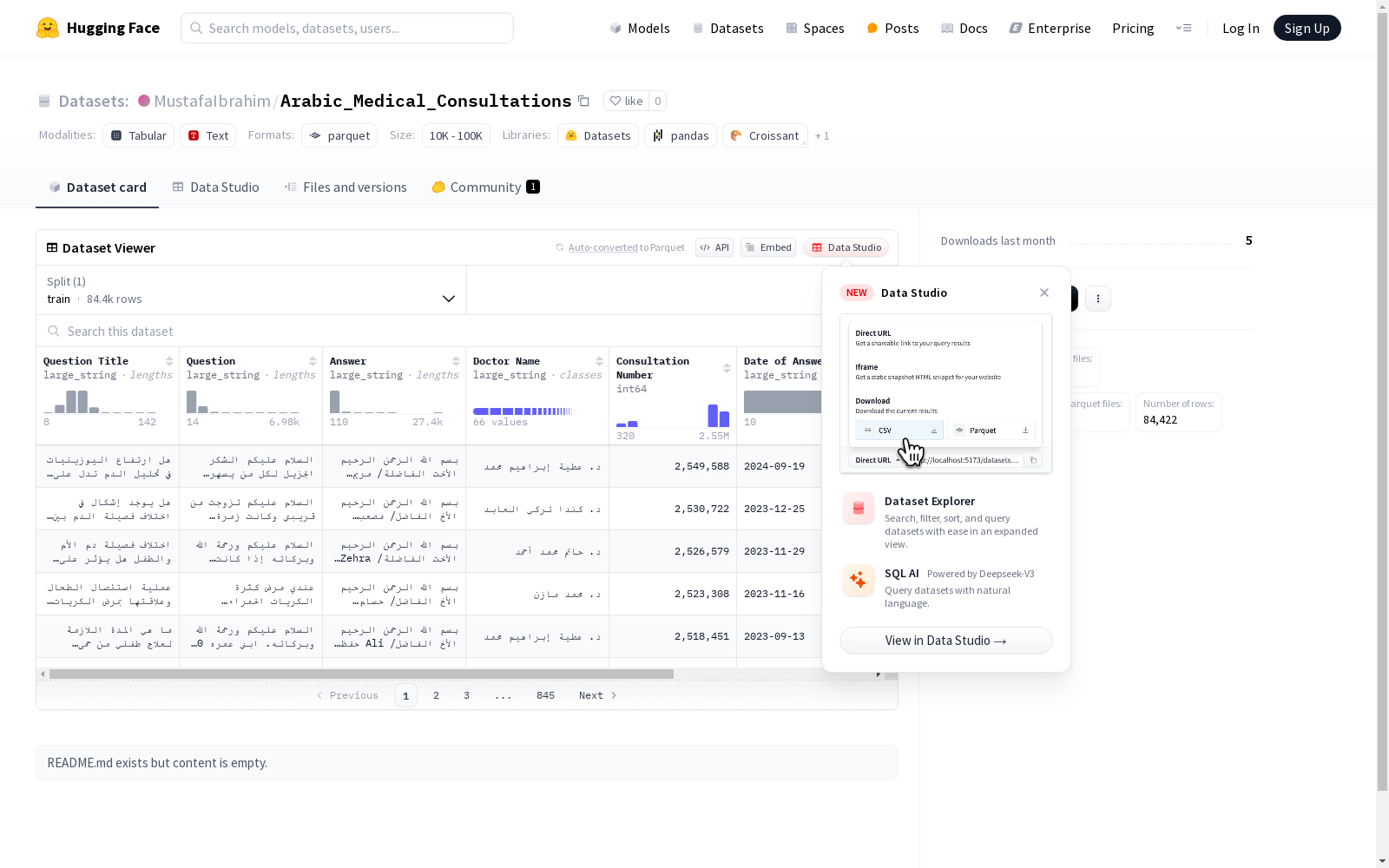
Task: Click the Data Studio button in Dataset Viewer
Action: (846, 247)
